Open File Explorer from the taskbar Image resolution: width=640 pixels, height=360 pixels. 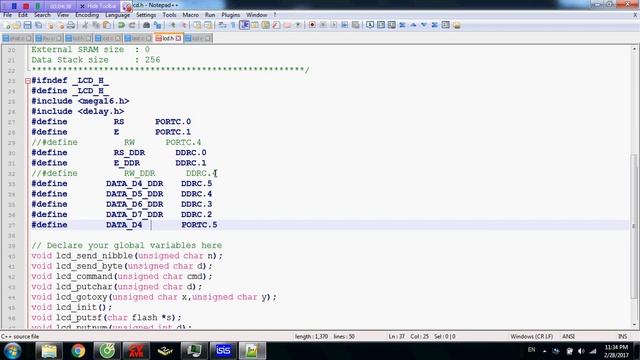[49, 351]
